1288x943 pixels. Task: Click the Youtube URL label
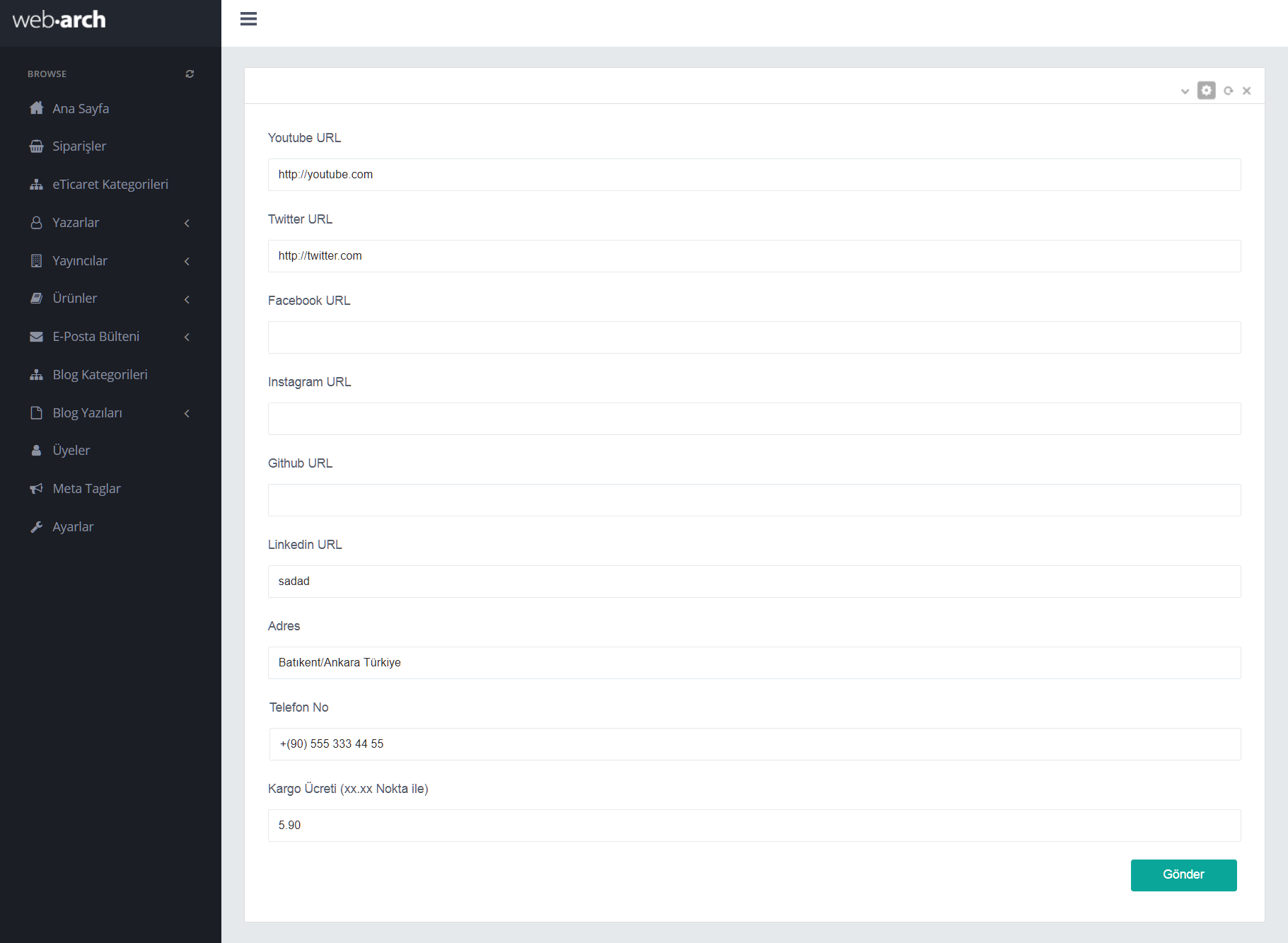click(x=304, y=138)
